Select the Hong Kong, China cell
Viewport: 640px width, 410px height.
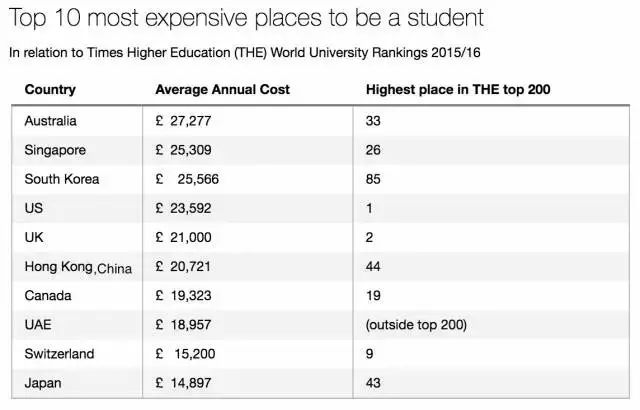pos(78,267)
